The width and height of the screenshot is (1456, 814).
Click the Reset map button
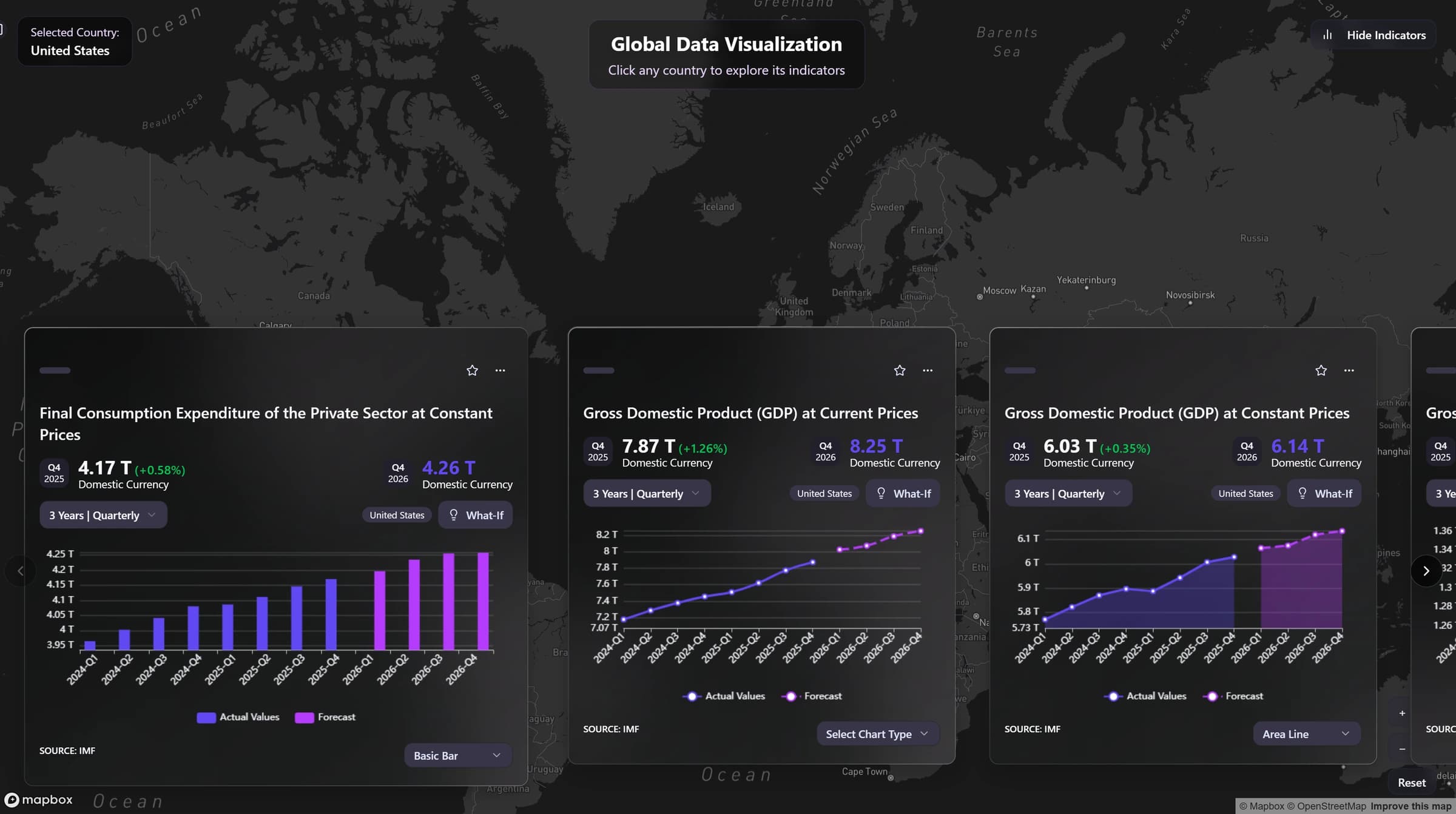point(1412,782)
